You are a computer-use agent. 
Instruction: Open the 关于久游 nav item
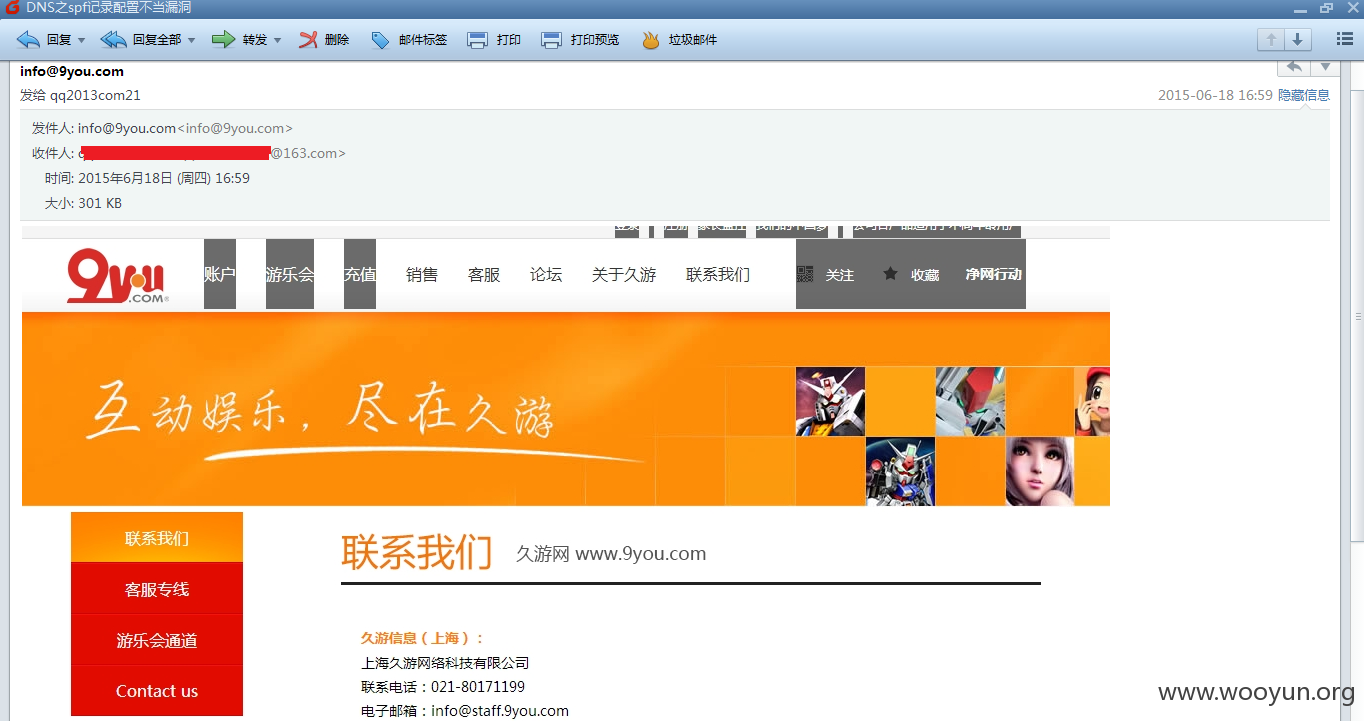[x=624, y=274]
